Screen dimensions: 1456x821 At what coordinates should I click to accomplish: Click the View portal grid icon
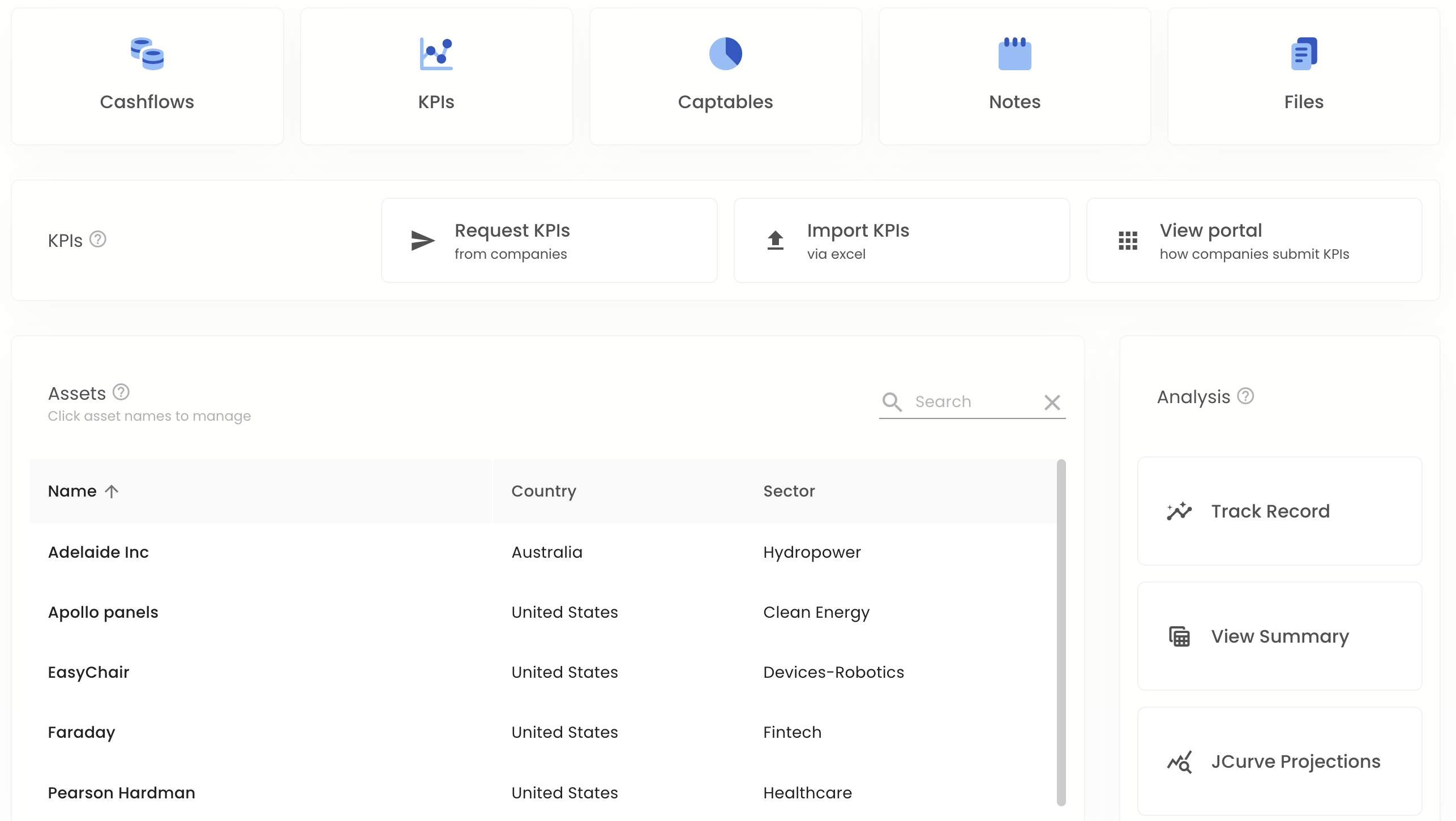point(1128,241)
